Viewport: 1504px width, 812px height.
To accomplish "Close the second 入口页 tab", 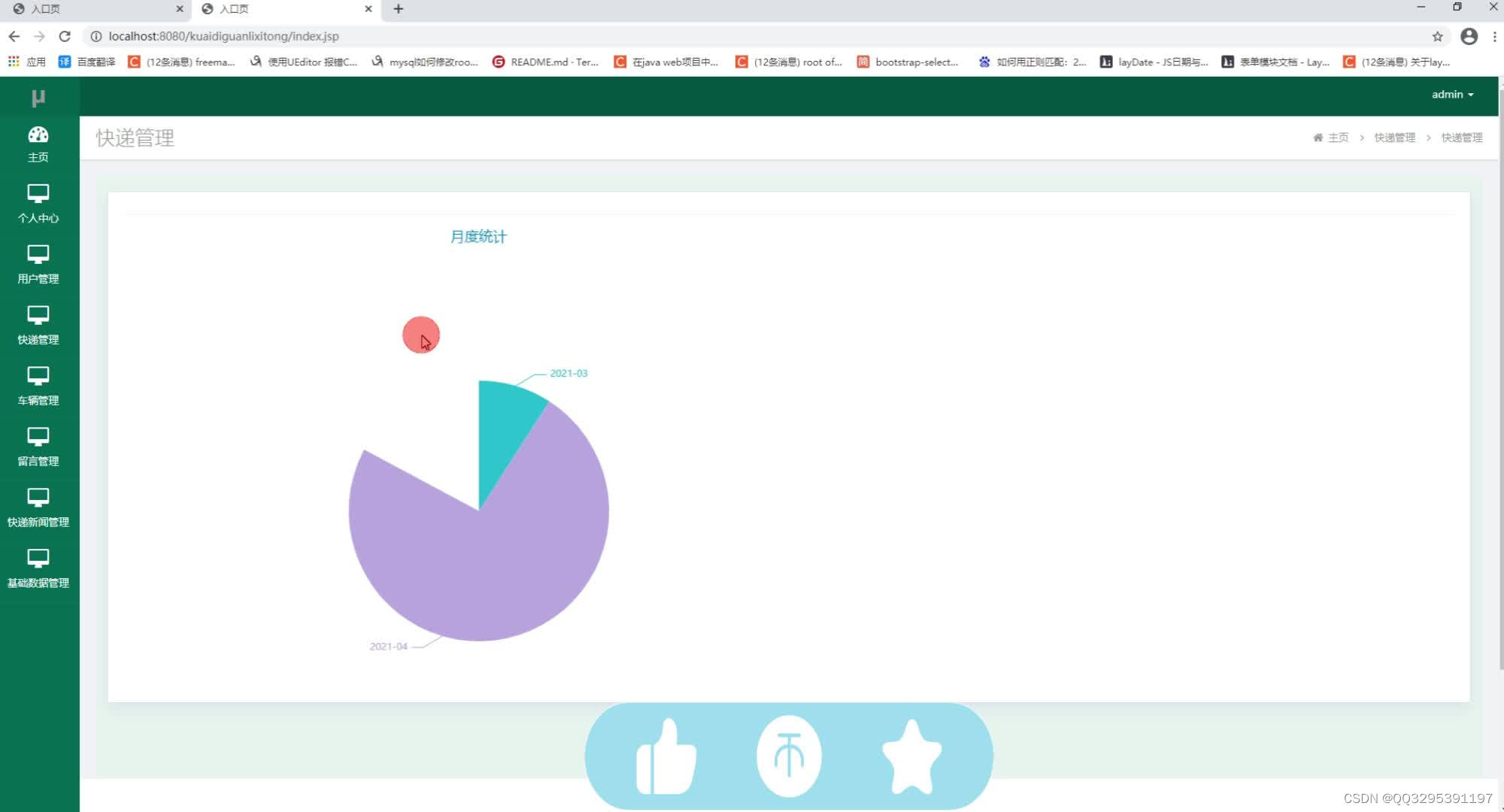I will (x=368, y=9).
